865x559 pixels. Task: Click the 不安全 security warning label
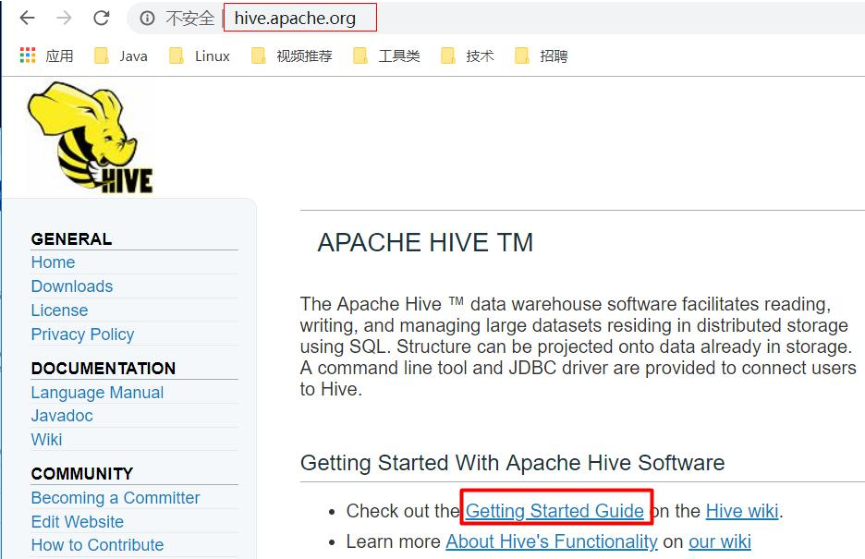pos(190,18)
